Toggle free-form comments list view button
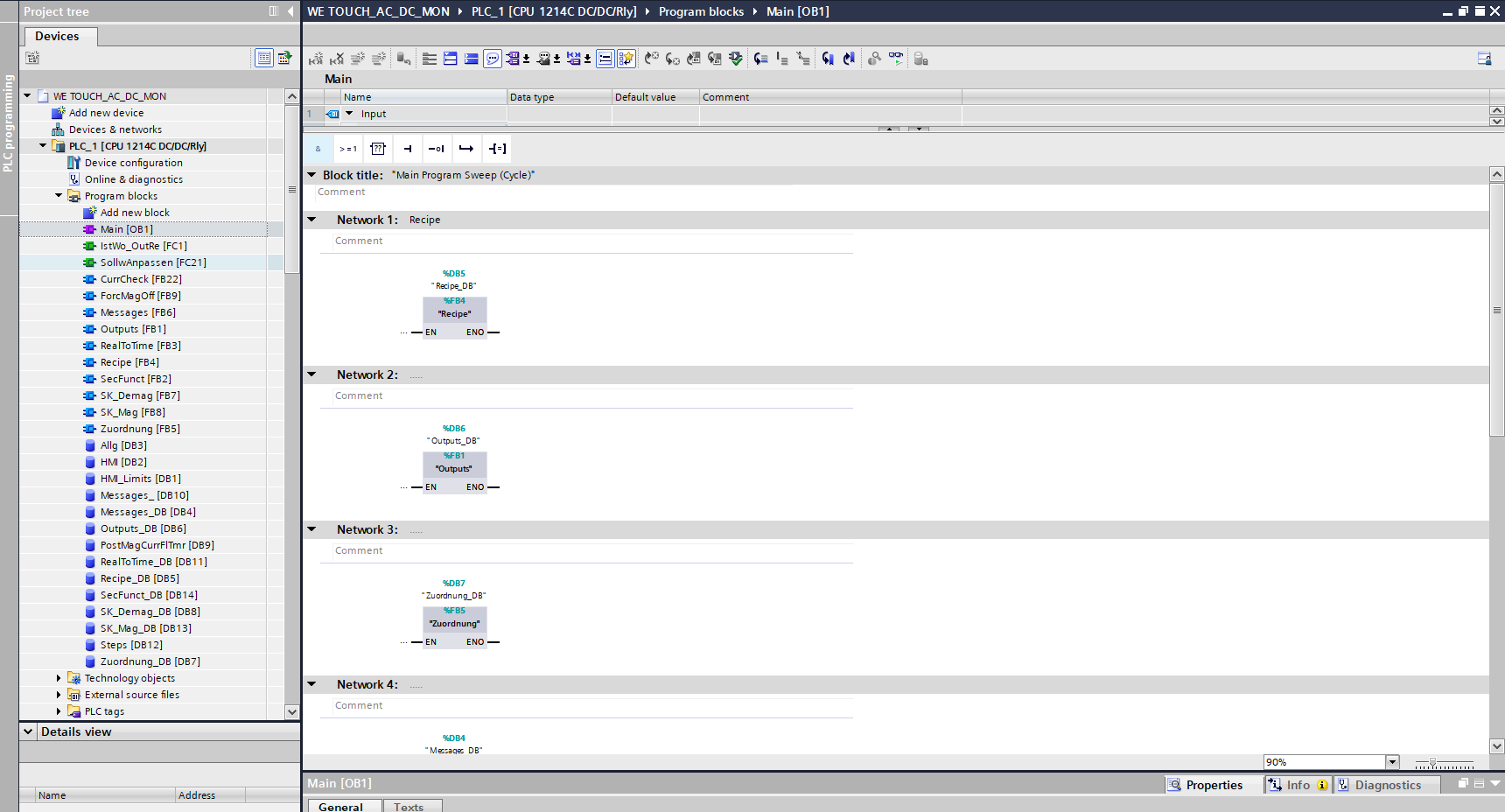 point(605,59)
